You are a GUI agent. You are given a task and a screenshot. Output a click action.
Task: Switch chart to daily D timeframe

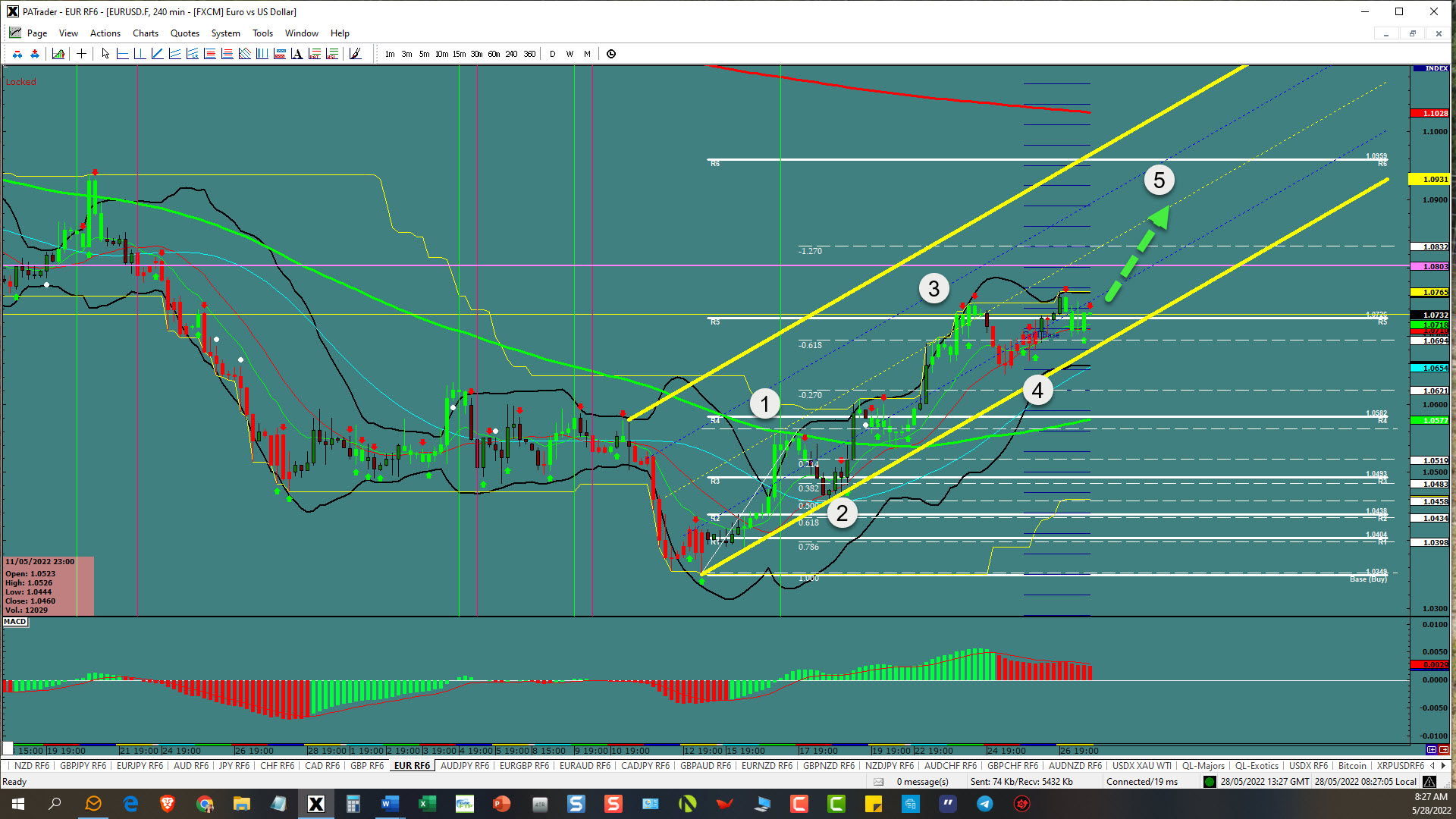point(553,54)
